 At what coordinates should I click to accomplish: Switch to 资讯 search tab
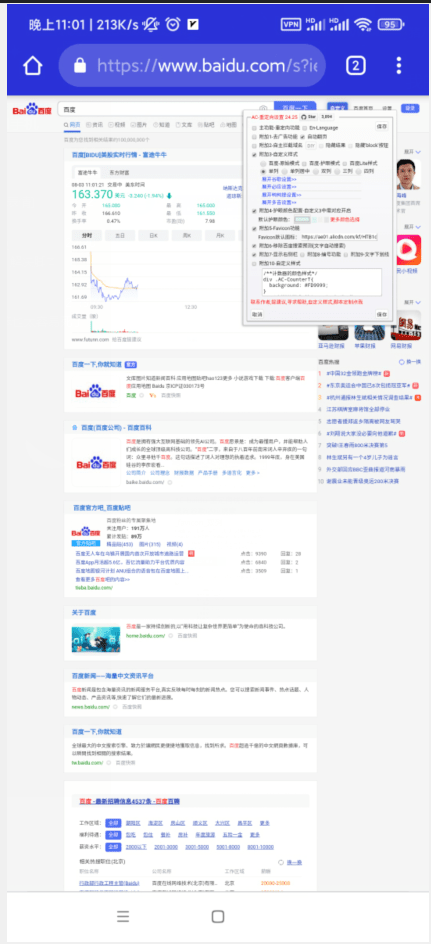tap(95, 125)
